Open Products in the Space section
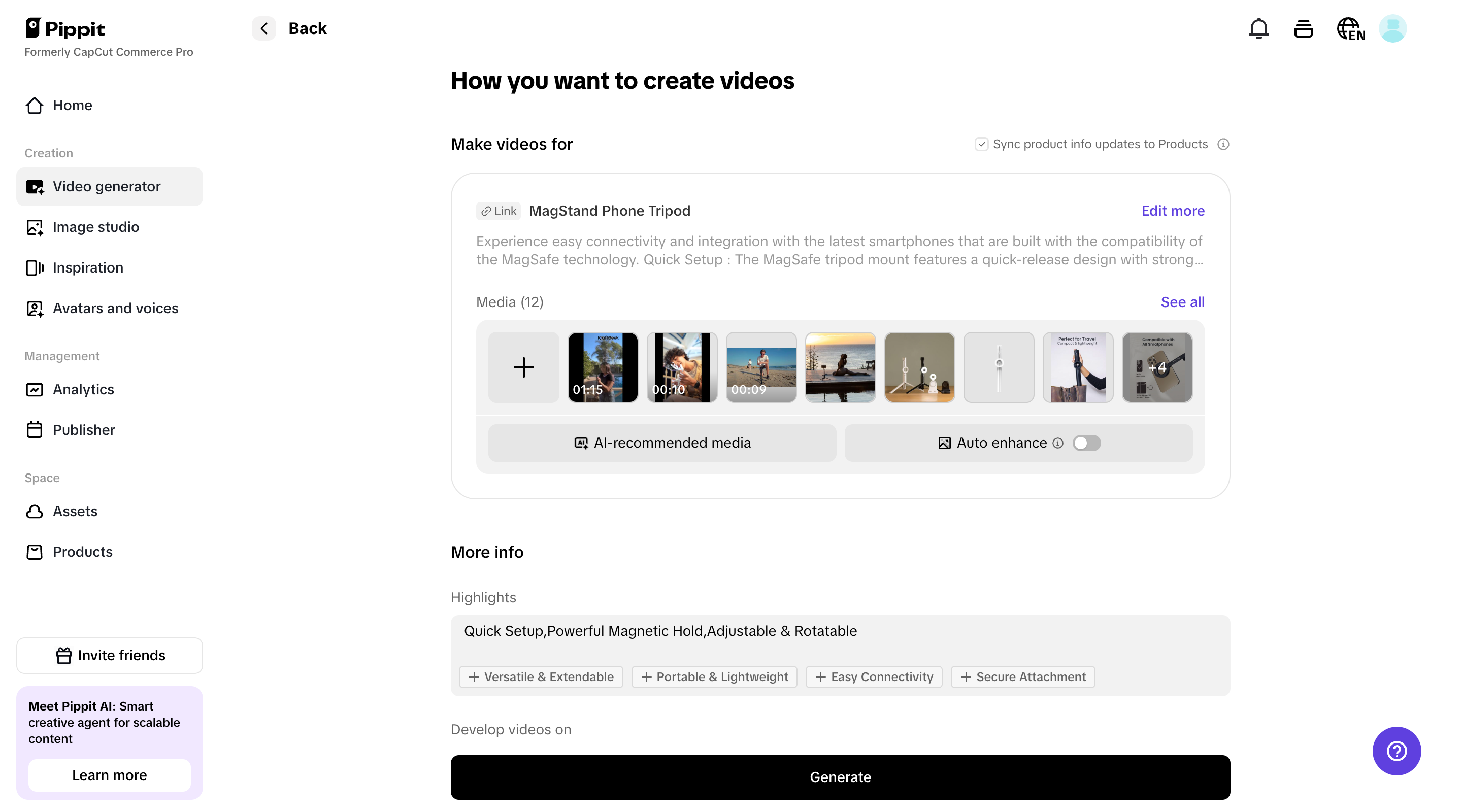Screen dimensions: 1461x812 pos(83,551)
